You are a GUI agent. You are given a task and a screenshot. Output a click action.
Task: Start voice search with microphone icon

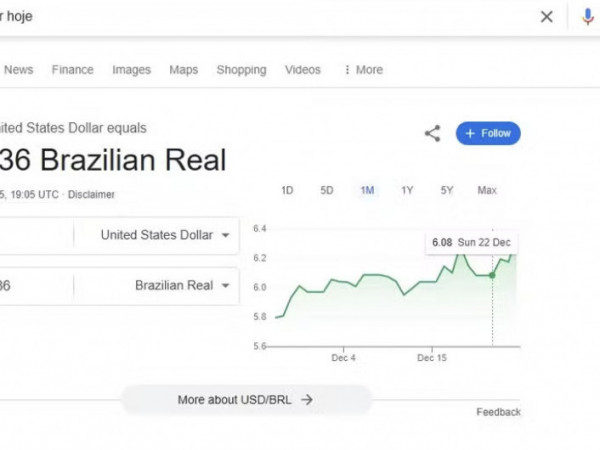tap(587, 17)
